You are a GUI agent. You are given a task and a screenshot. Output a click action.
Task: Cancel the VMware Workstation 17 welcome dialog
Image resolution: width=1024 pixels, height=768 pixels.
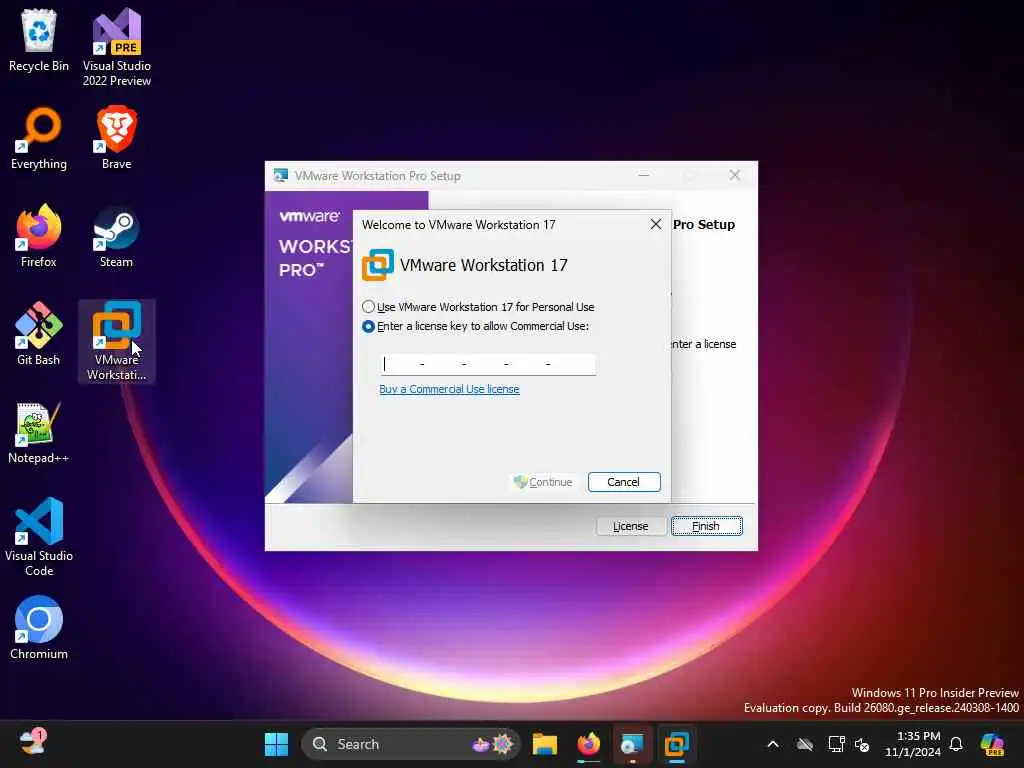pos(624,482)
